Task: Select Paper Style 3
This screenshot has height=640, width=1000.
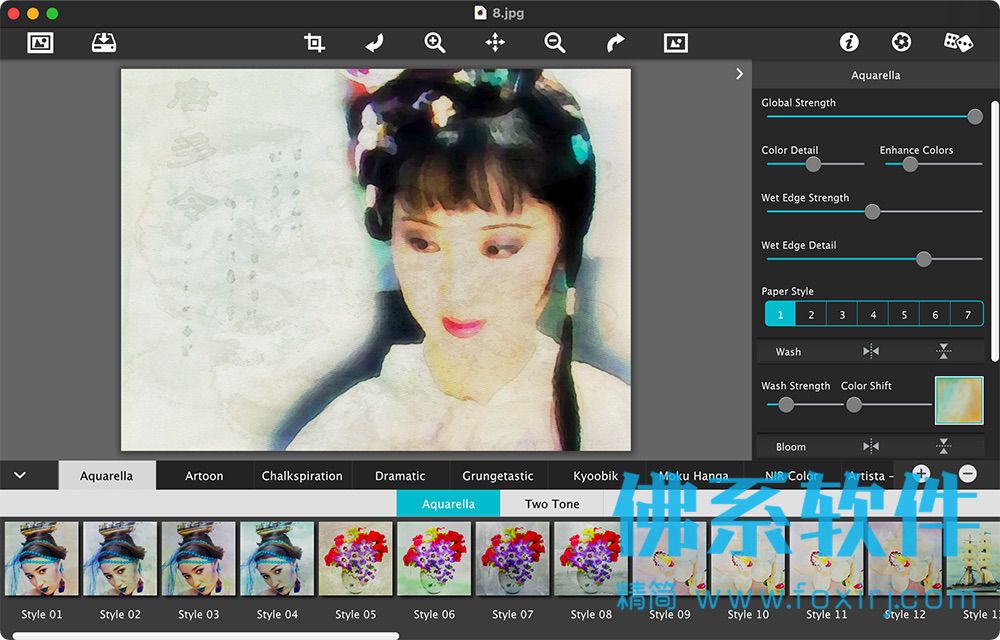Action: click(x=842, y=314)
